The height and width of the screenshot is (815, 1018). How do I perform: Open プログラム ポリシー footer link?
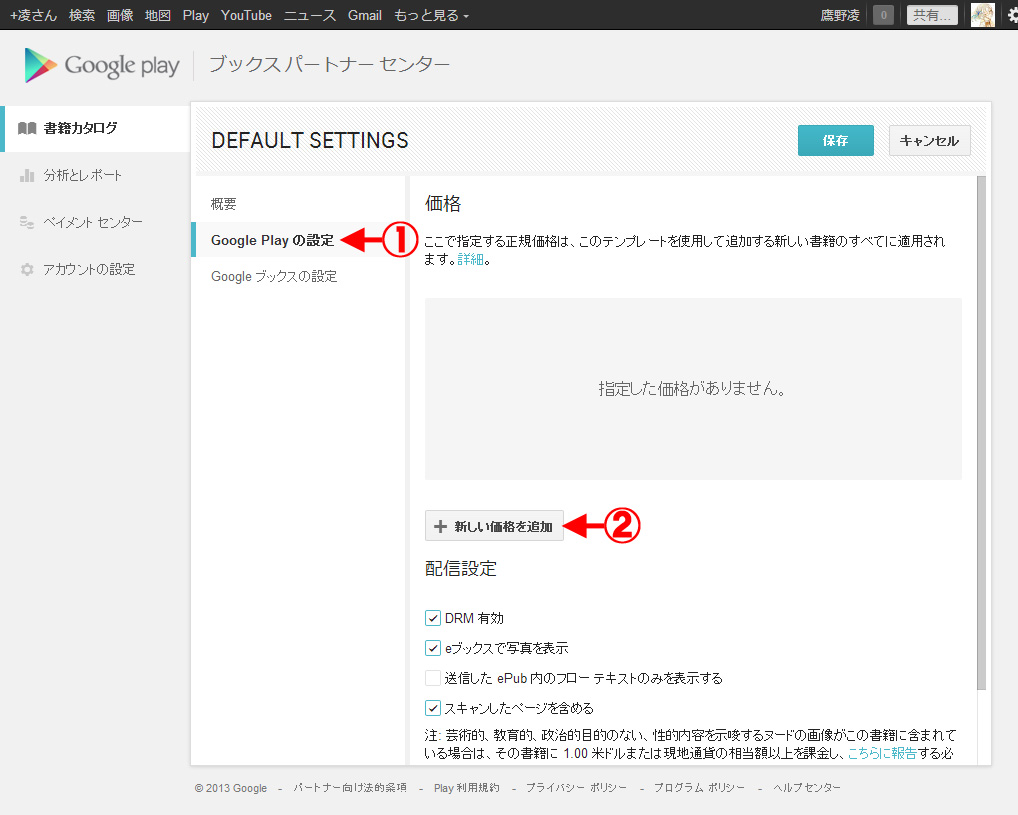[x=699, y=788]
